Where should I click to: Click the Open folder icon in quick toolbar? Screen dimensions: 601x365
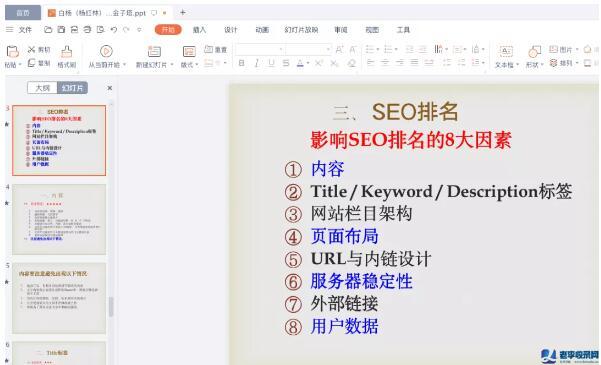pyautogui.click(x=48, y=30)
